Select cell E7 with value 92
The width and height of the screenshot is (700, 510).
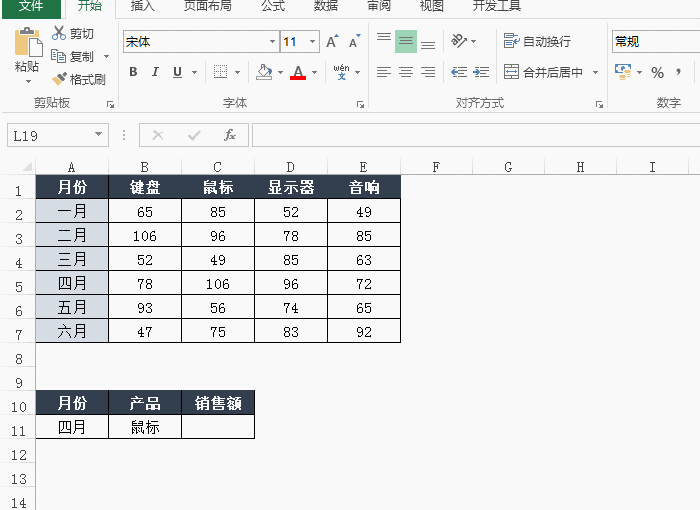tap(364, 331)
